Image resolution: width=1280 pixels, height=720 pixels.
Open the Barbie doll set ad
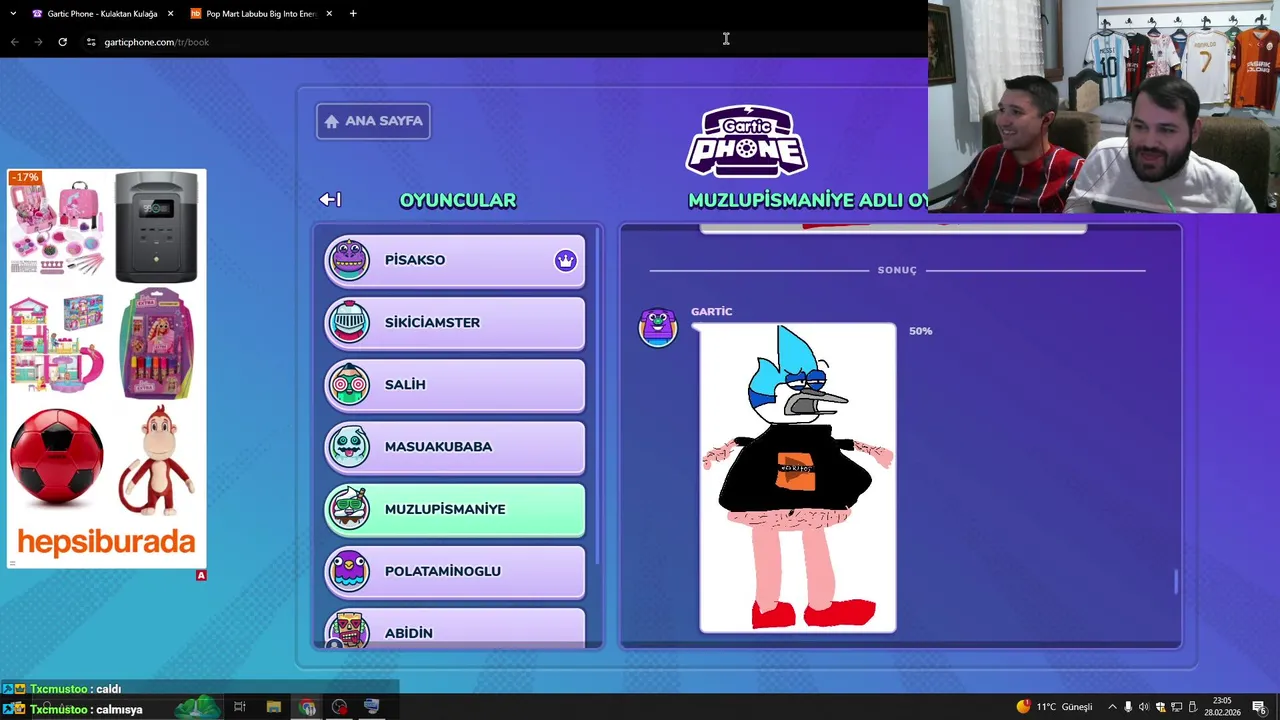[x=156, y=343]
